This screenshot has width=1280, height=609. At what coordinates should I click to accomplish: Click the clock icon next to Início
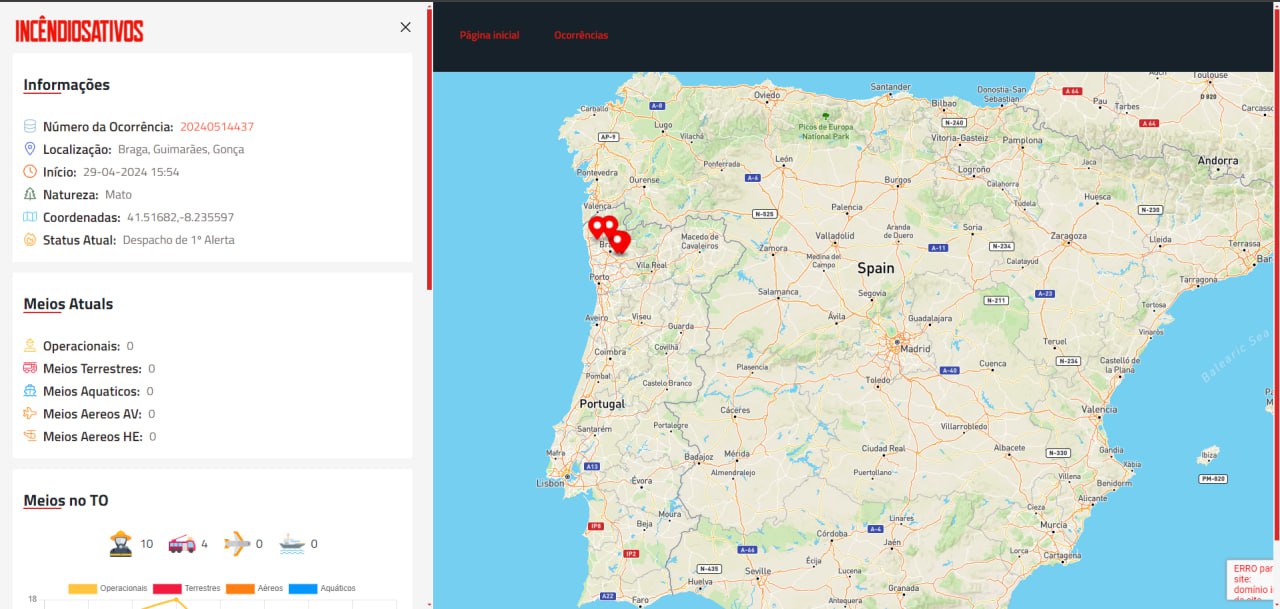coord(29,171)
